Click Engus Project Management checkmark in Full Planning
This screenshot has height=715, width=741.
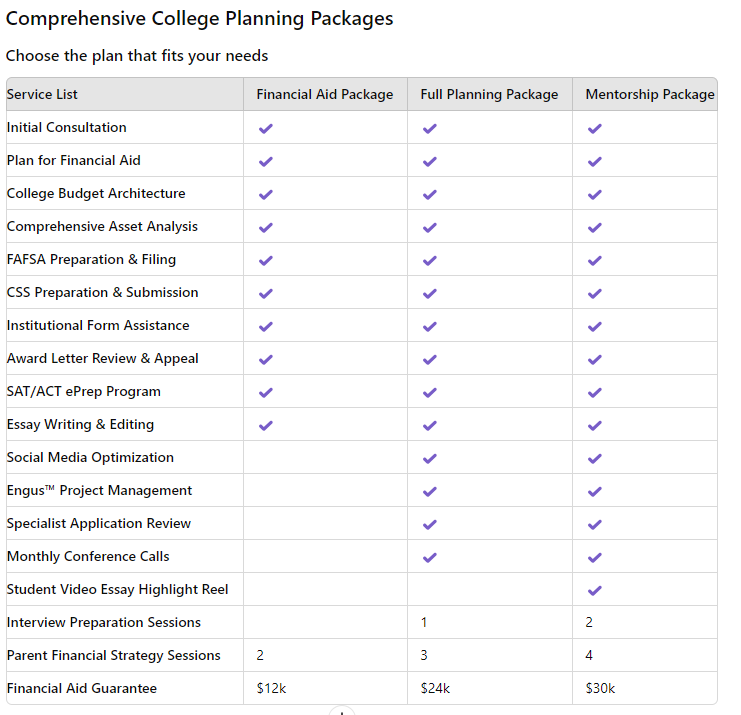click(430, 491)
